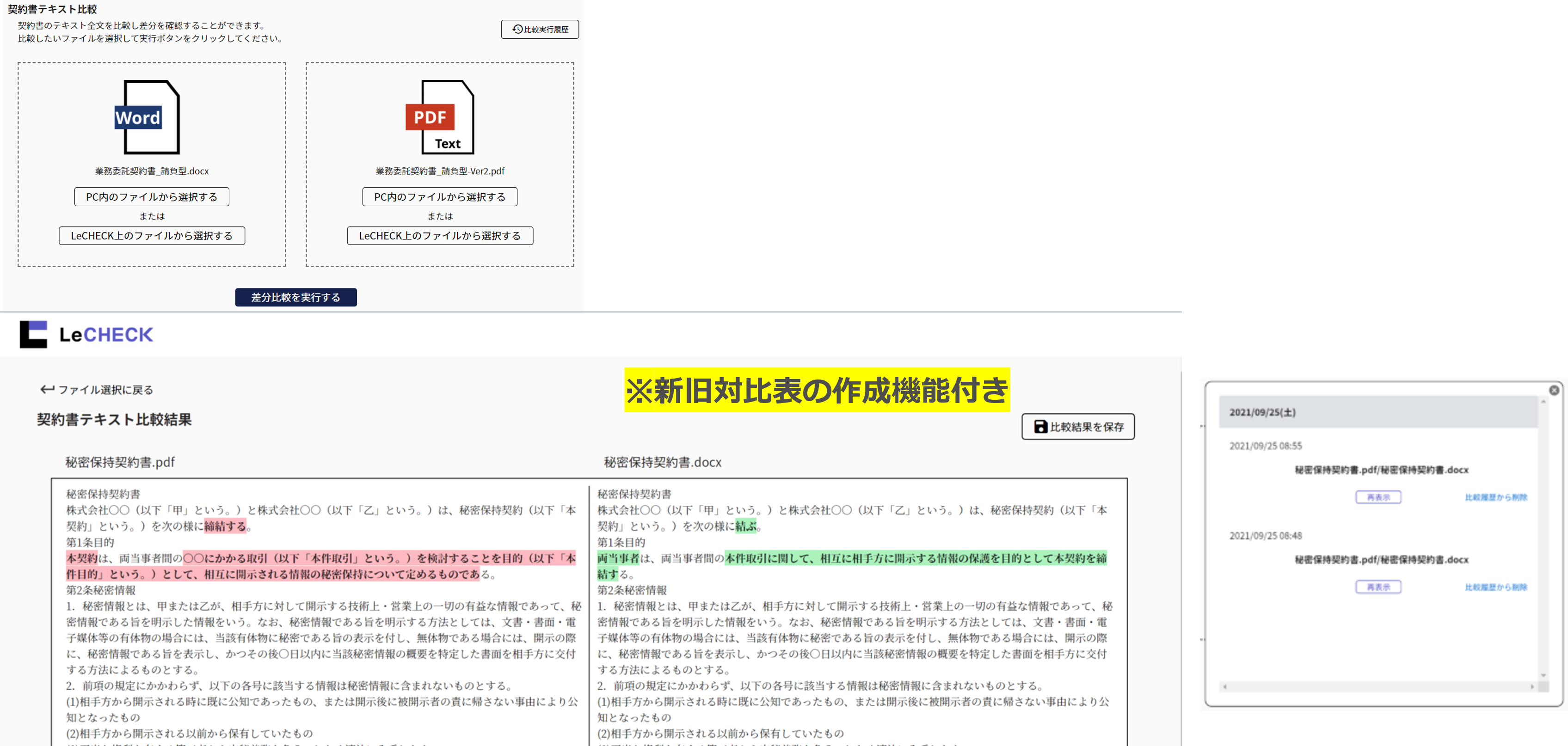Click the 秘密保持契約書.pdf column heading
This screenshot has width=1568, height=746.
120,462
